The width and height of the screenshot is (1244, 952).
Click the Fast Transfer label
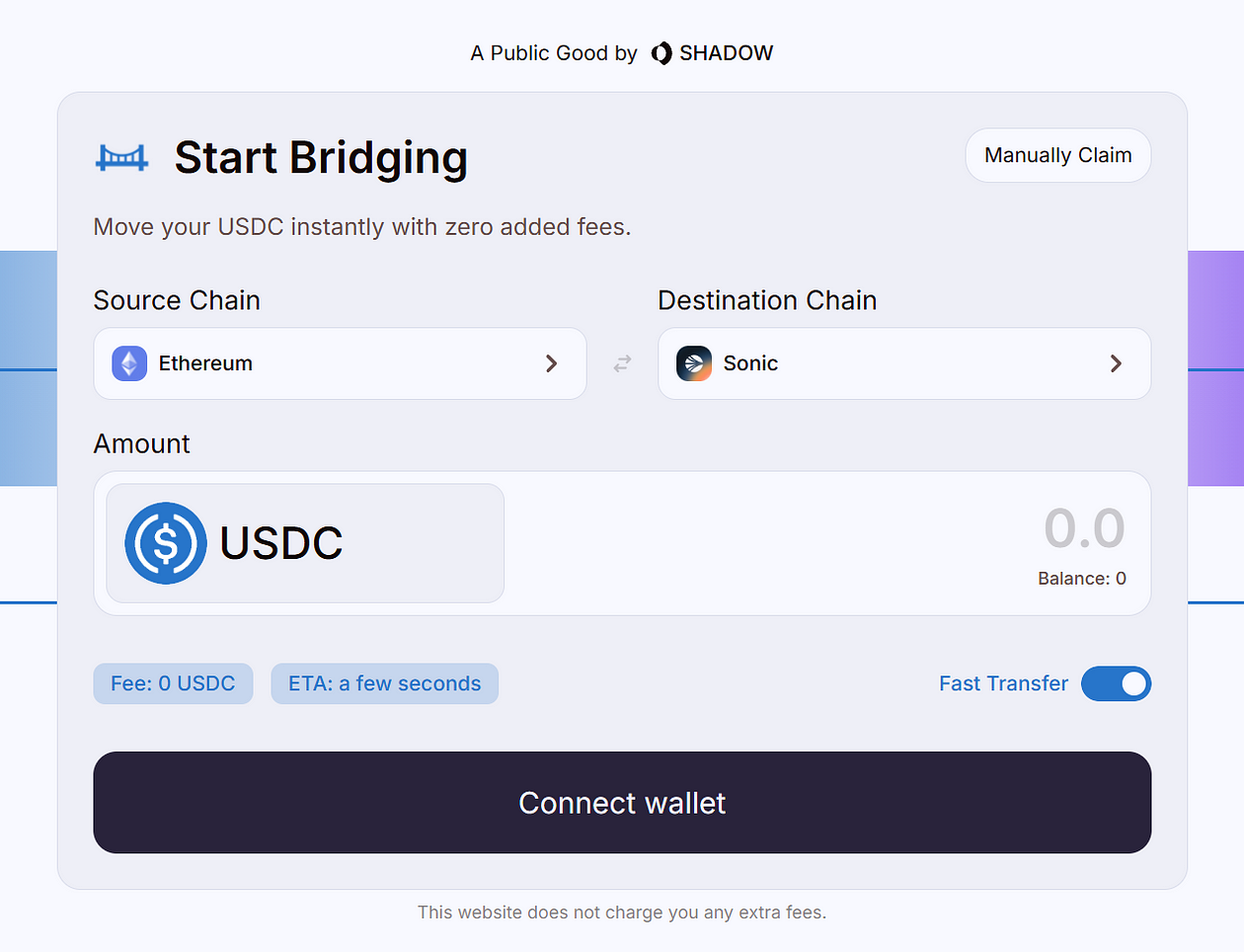[x=1003, y=683]
